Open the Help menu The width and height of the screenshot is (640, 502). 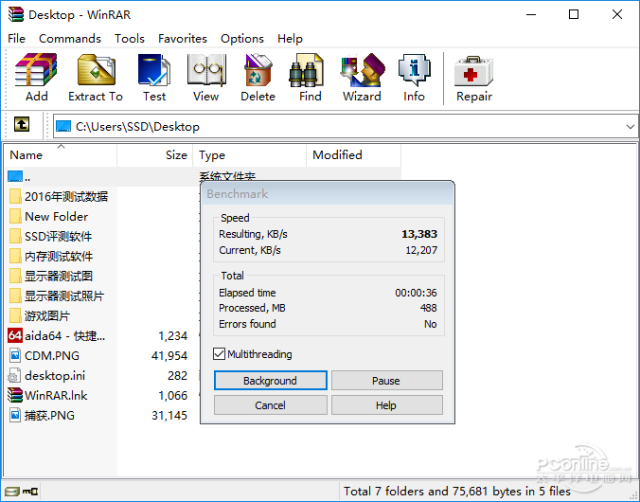290,38
